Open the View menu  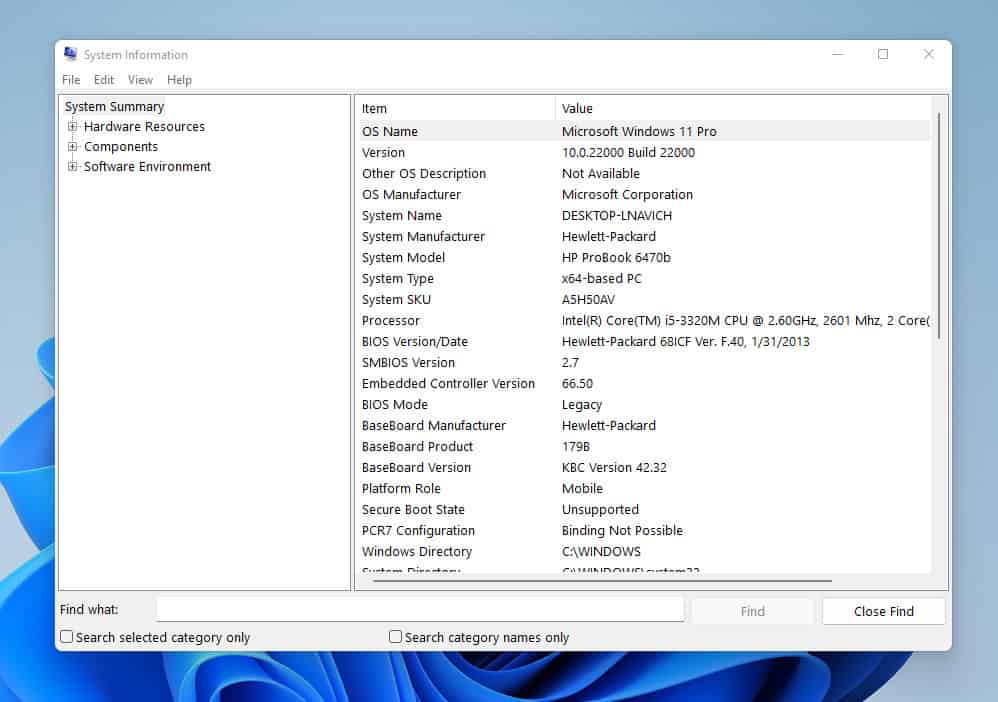click(x=140, y=80)
